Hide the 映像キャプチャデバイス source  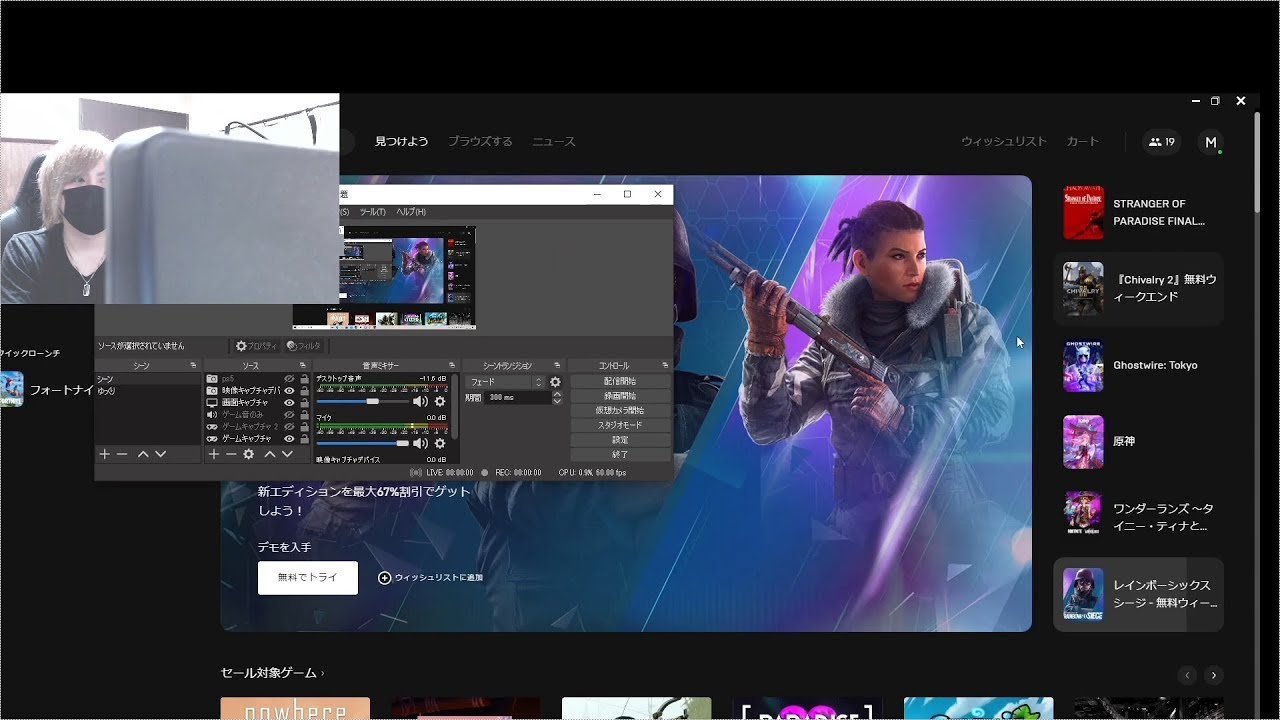pyautogui.click(x=289, y=391)
